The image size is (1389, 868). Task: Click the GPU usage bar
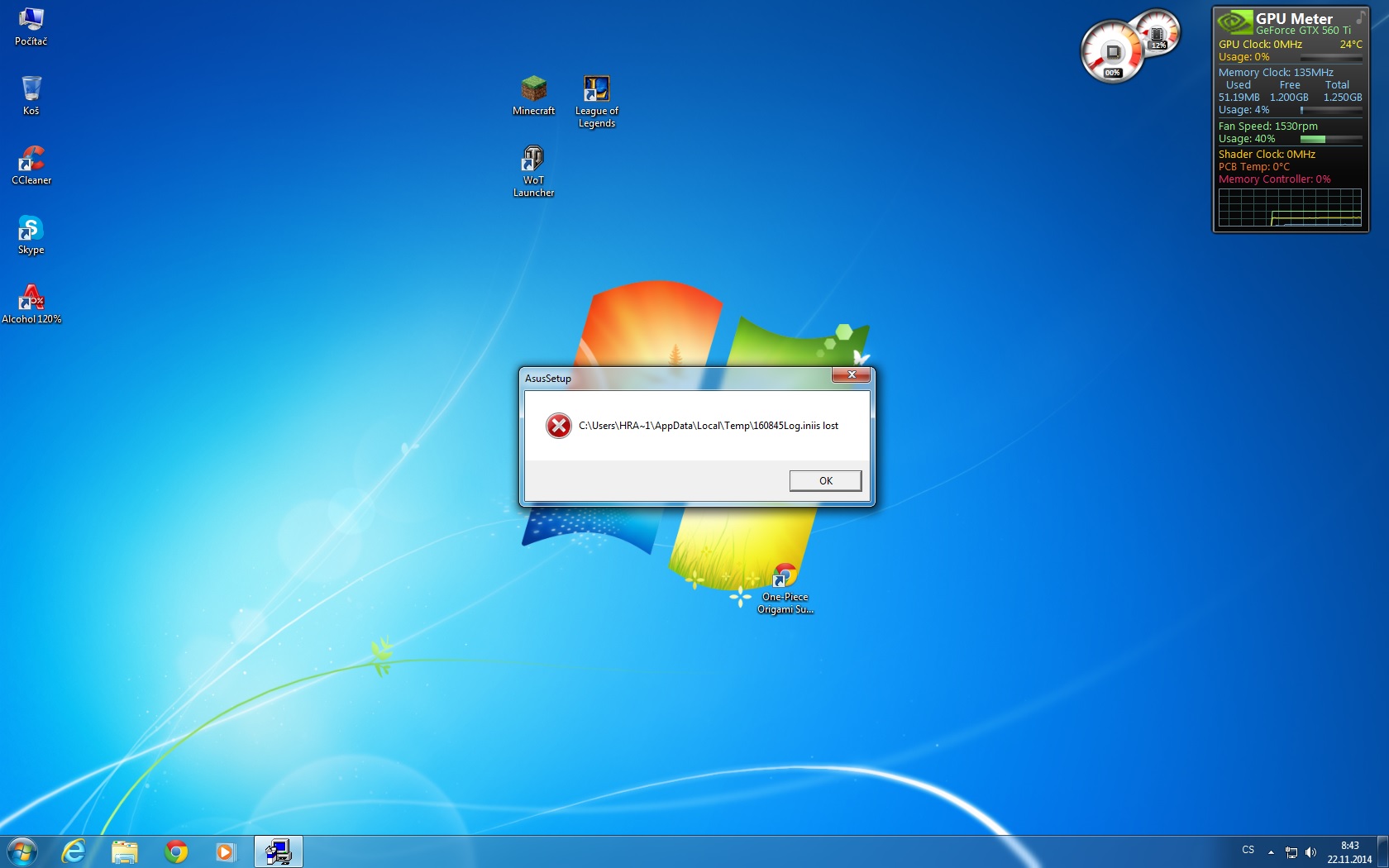[x=1331, y=58]
